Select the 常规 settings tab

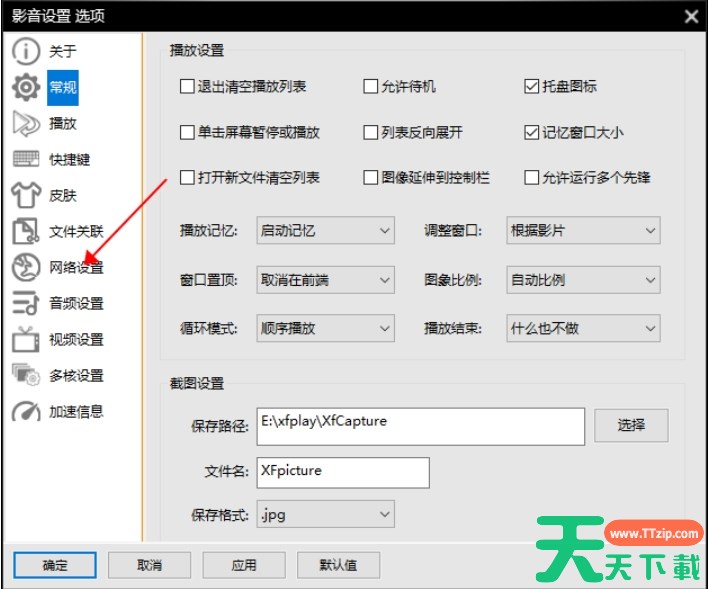tap(63, 87)
